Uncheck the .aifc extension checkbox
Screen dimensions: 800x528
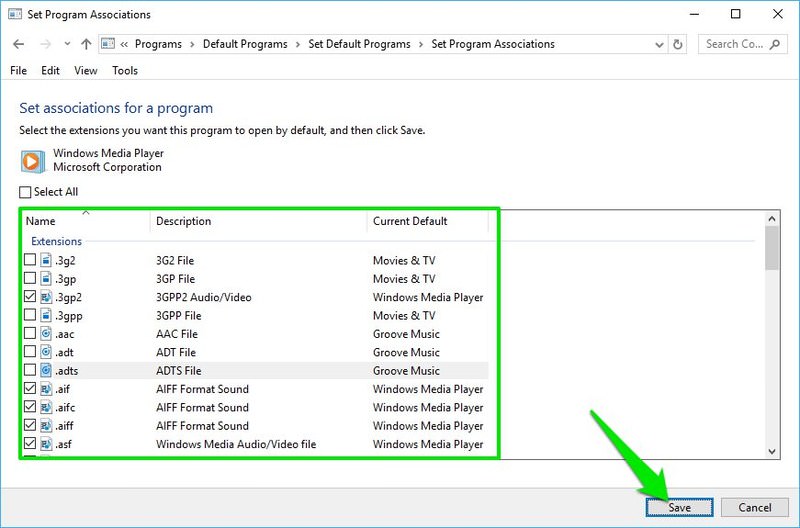click(x=30, y=407)
